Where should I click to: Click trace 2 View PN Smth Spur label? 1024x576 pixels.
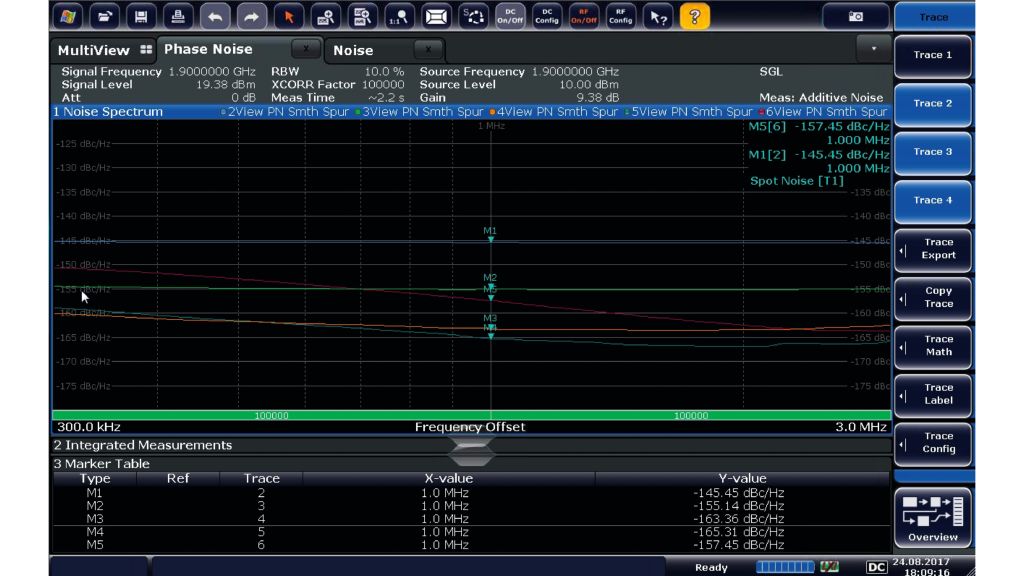(285, 112)
